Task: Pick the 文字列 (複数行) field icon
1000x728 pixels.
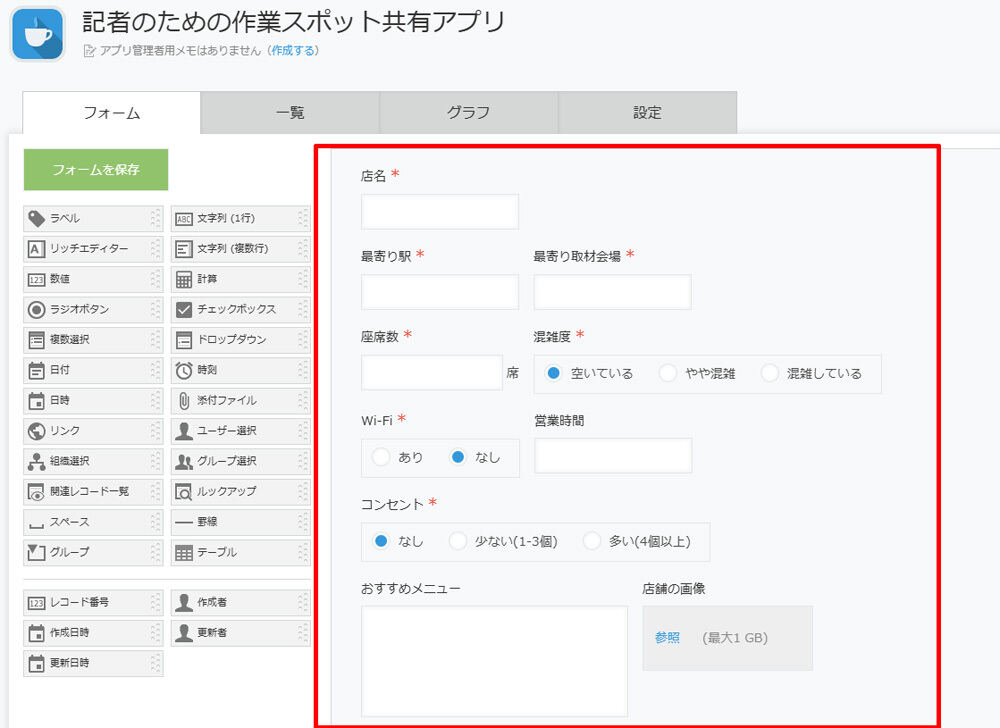Action: 184,249
